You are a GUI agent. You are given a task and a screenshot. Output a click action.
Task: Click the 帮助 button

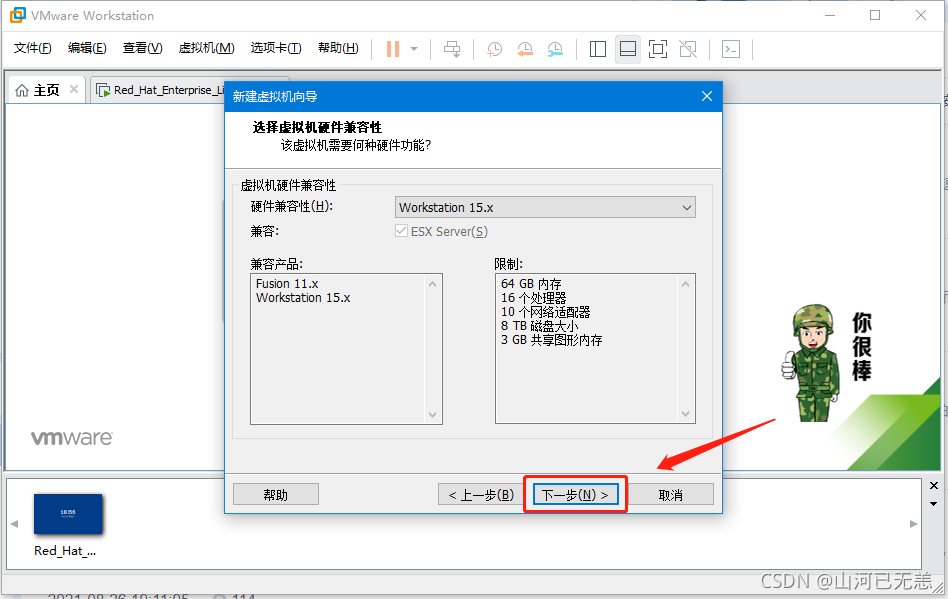click(x=276, y=494)
